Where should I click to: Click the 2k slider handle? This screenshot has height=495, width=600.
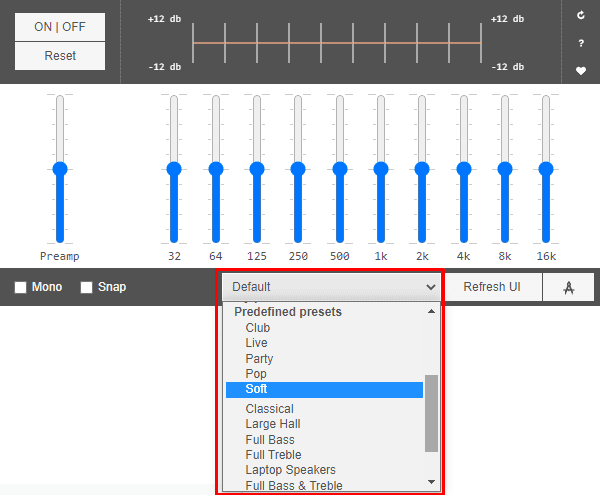pos(422,169)
